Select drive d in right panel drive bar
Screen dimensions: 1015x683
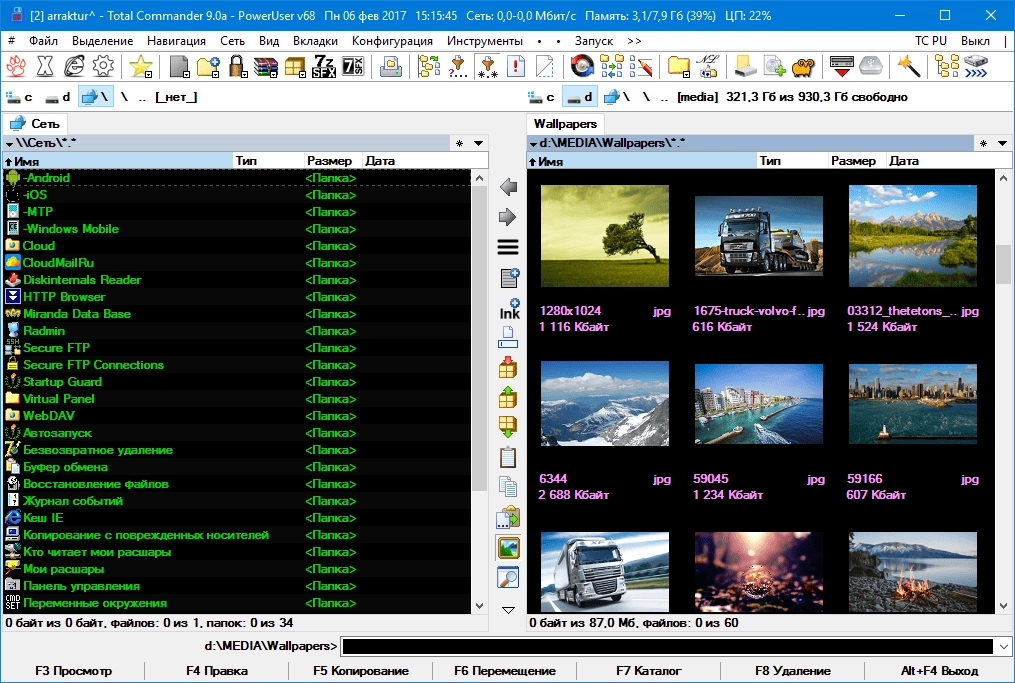tap(579, 97)
